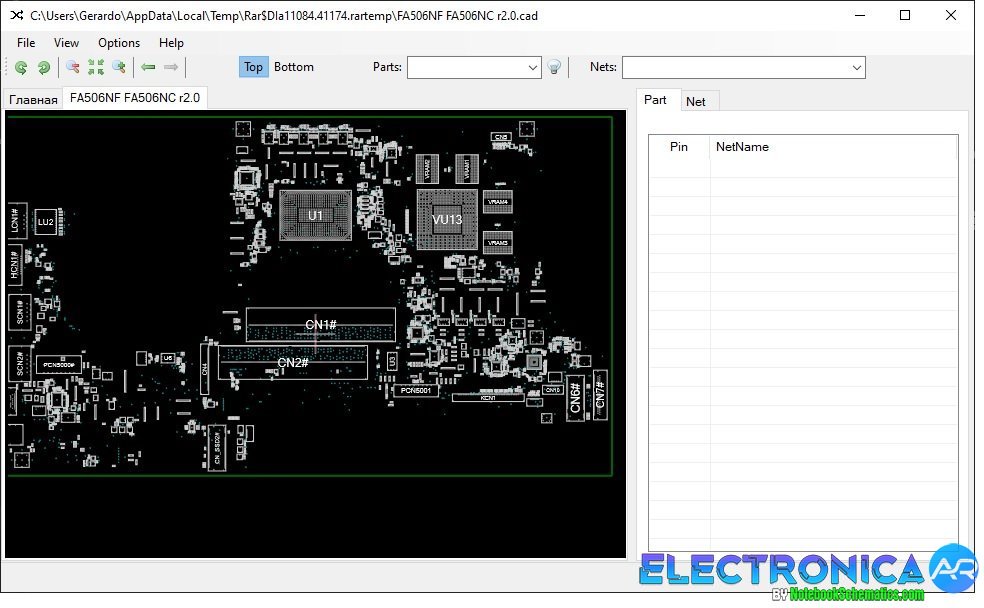Click the zoom out magnifier icon
Image resolution: width=984 pixels, height=608 pixels.
pos(73,67)
